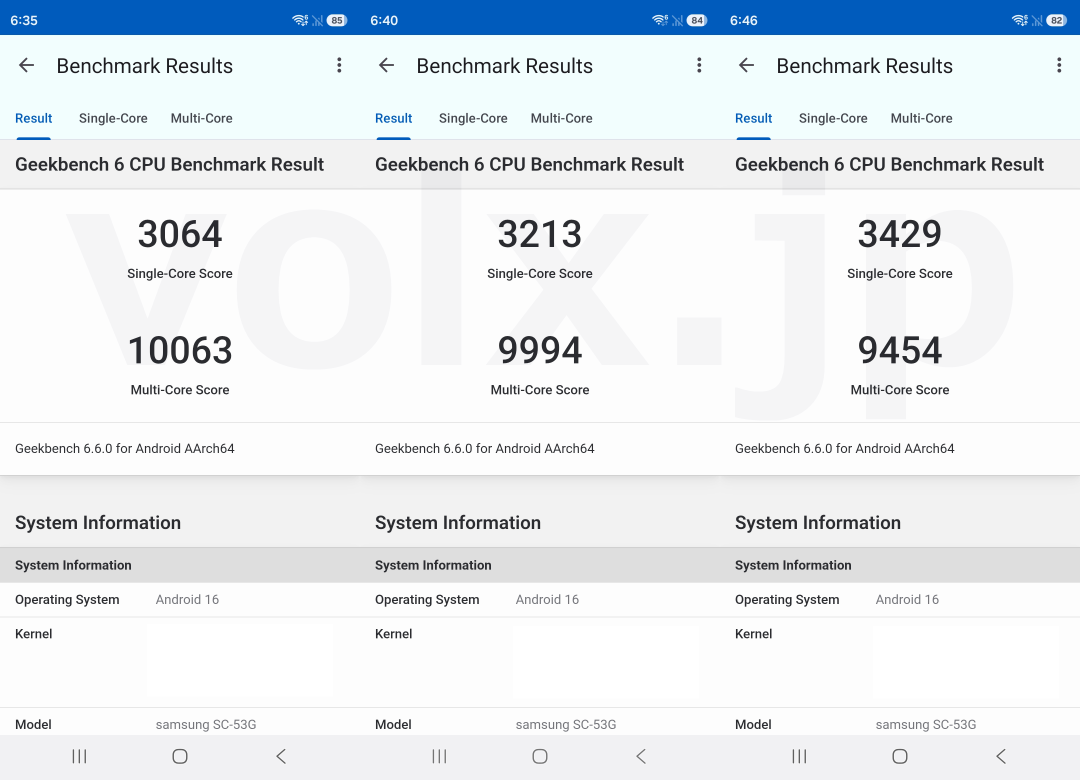Switch to the Multi-Core tab in the rightmost panel
This screenshot has height=780, width=1080.
tap(921, 118)
